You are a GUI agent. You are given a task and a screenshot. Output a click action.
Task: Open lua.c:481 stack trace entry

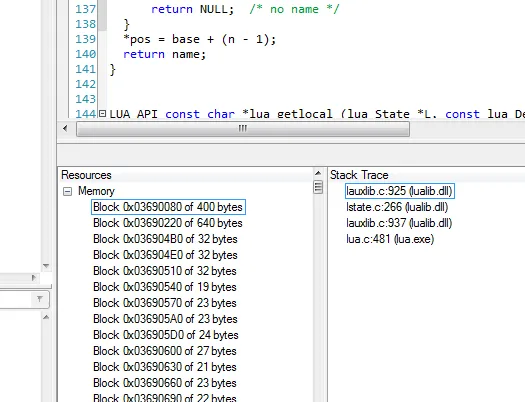pos(390,239)
